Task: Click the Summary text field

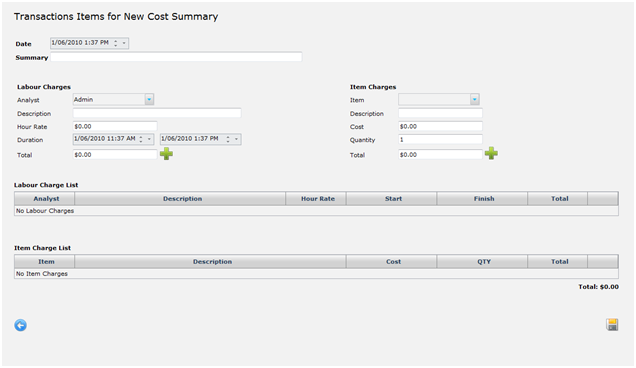Action: pos(176,57)
